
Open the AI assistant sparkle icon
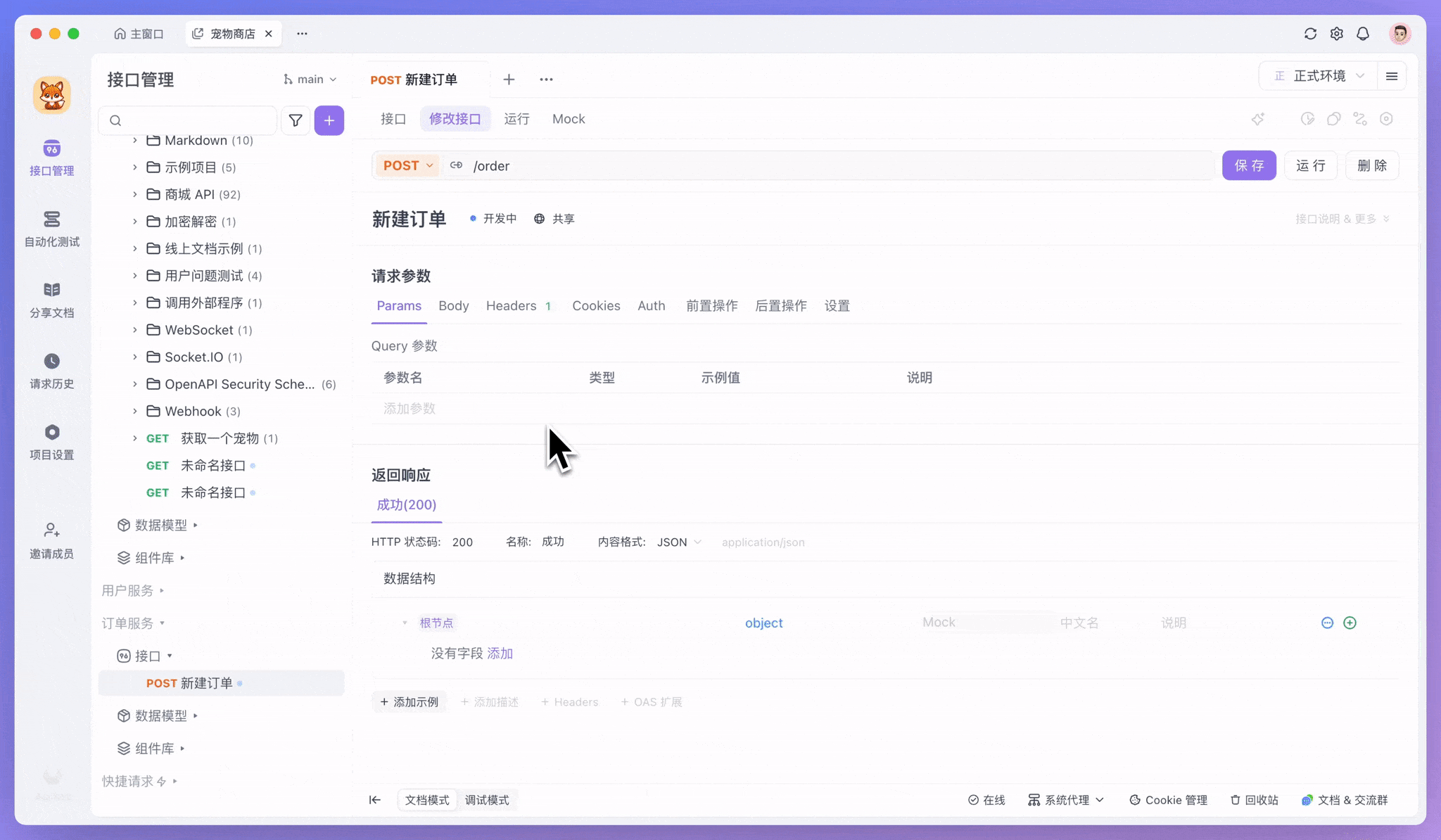click(1258, 119)
